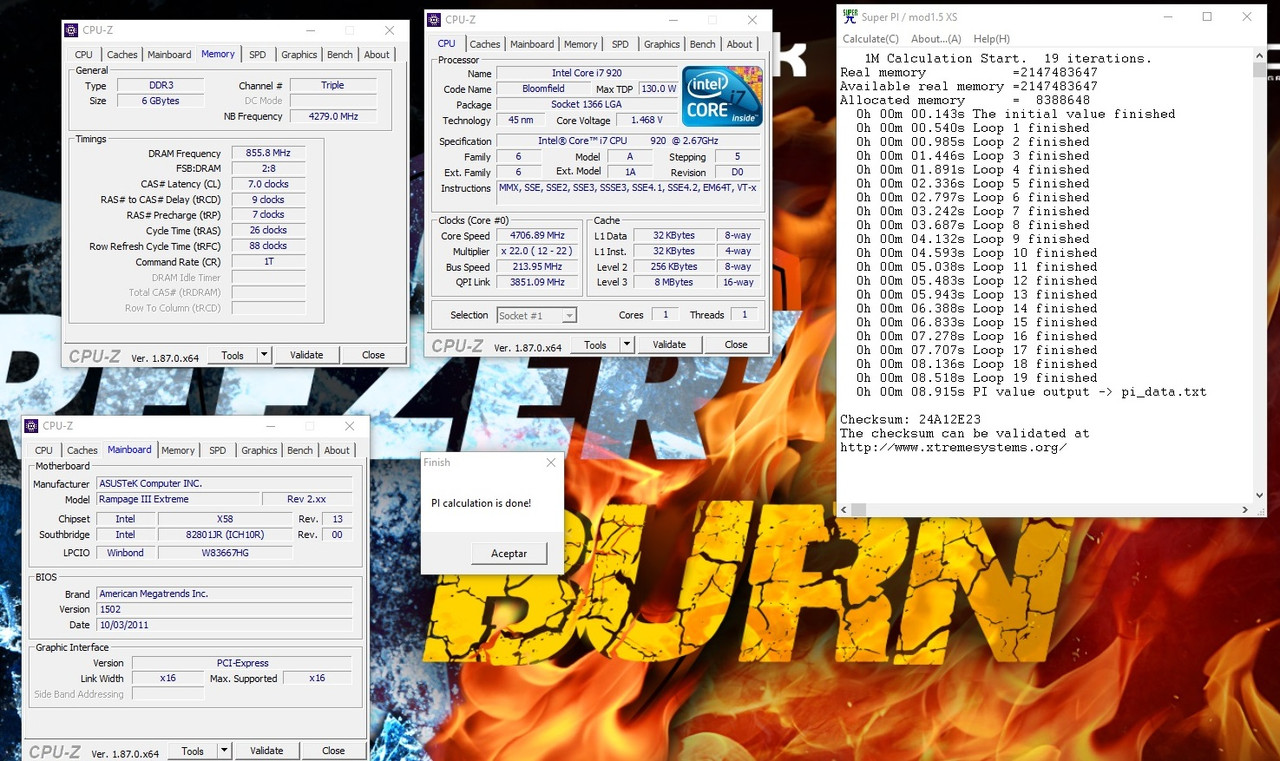Click Super PI vertical scrollbar up arrow
The height and width of the screenshot is (761, 1280).
pos(1259,57)
